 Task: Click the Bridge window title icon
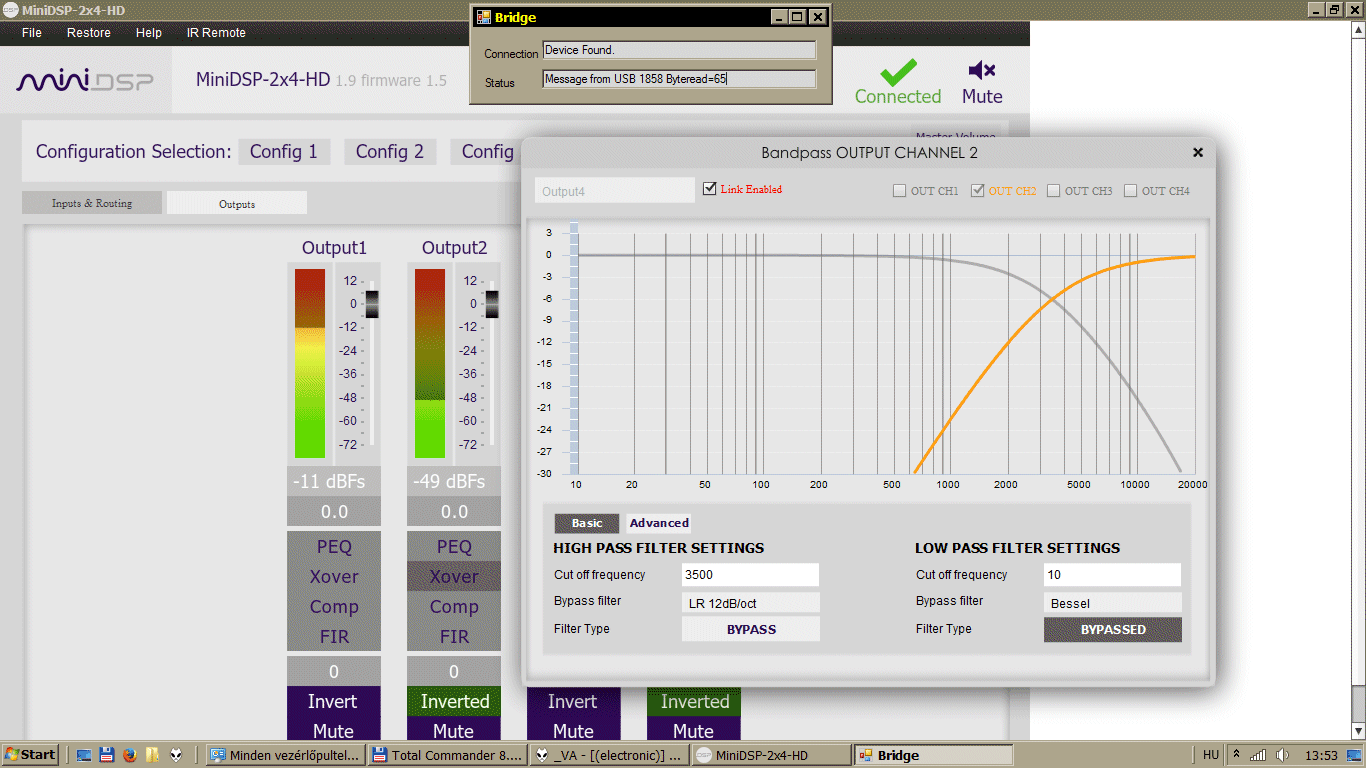[x=483, y=17]
